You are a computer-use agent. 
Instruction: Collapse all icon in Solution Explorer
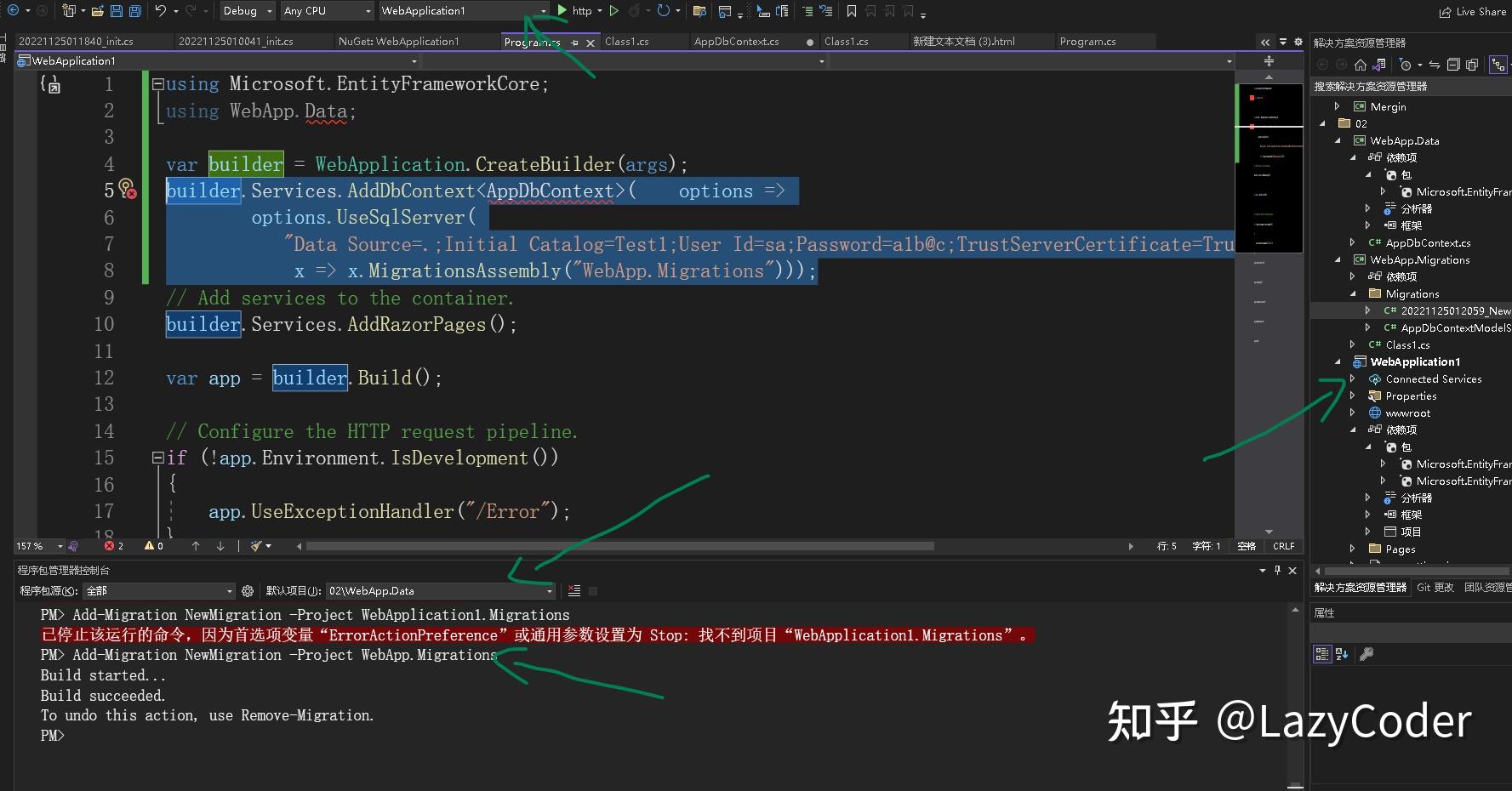[x=1453, y=65]
